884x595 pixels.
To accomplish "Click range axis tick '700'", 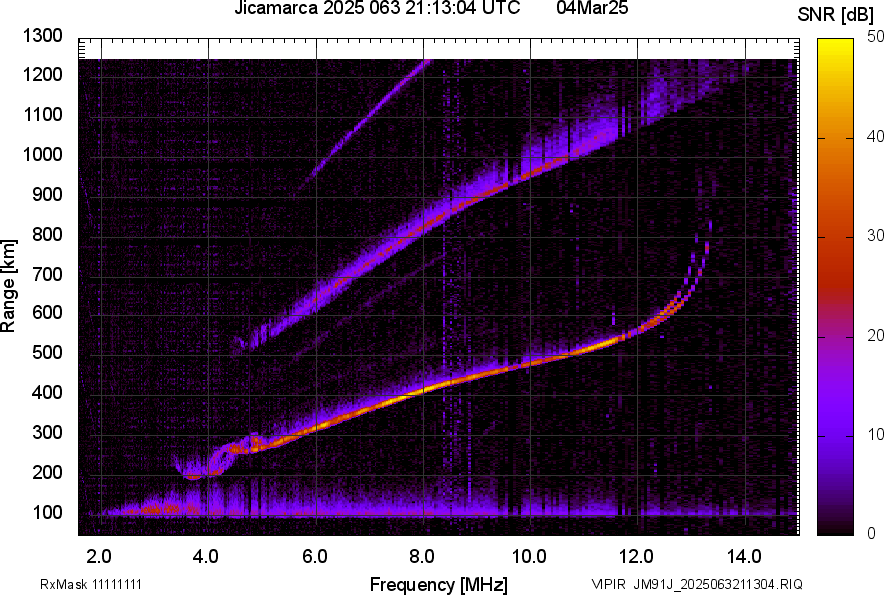I will (47, 274).
